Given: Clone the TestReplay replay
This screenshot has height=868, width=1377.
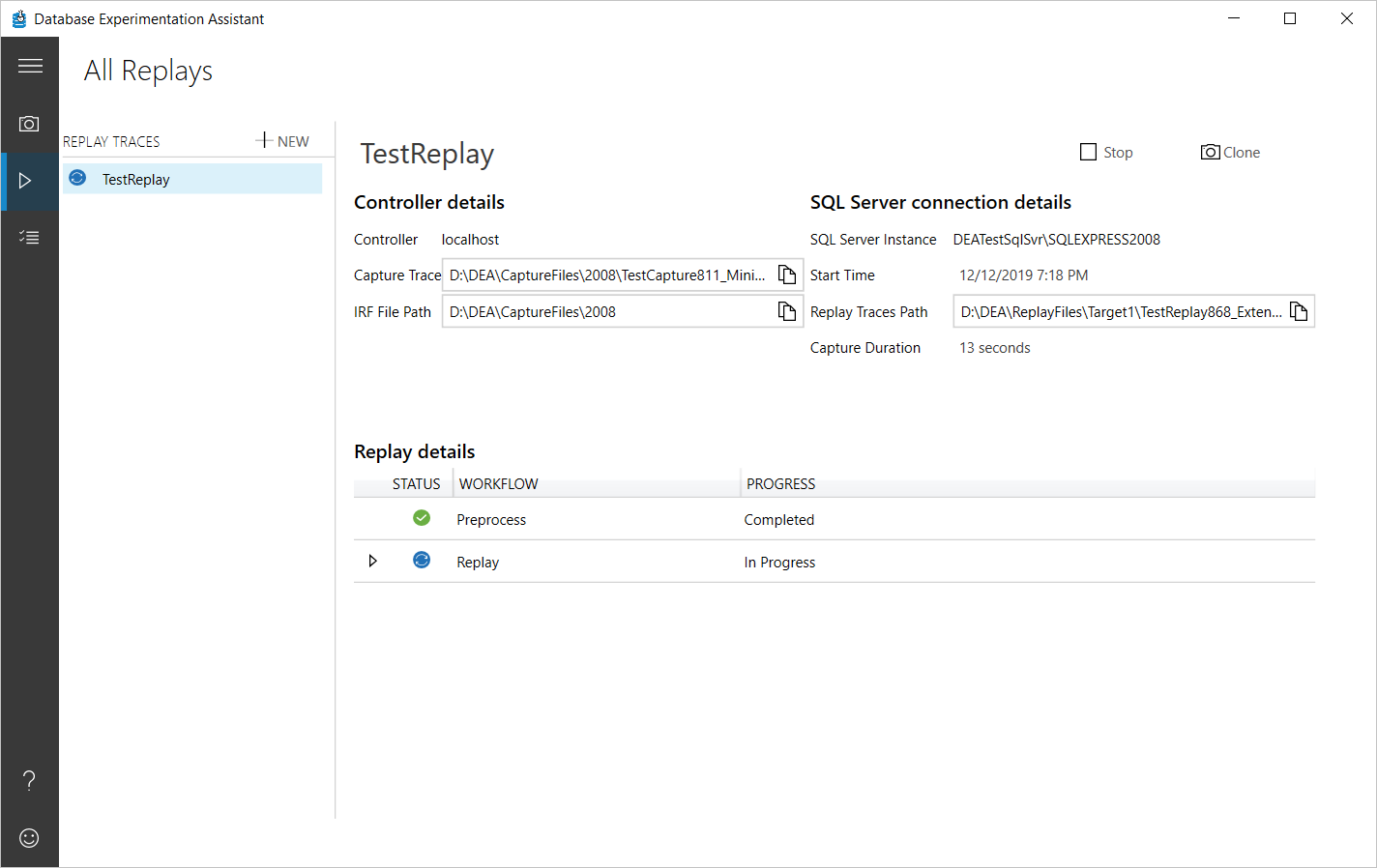Looking at the screenshot, I should (1230, 153).
